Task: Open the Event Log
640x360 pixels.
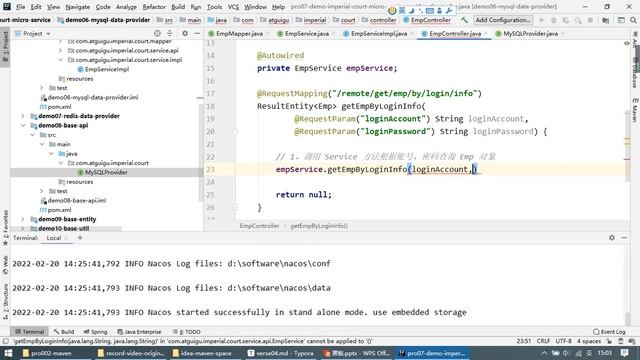Action: [609, 332]
